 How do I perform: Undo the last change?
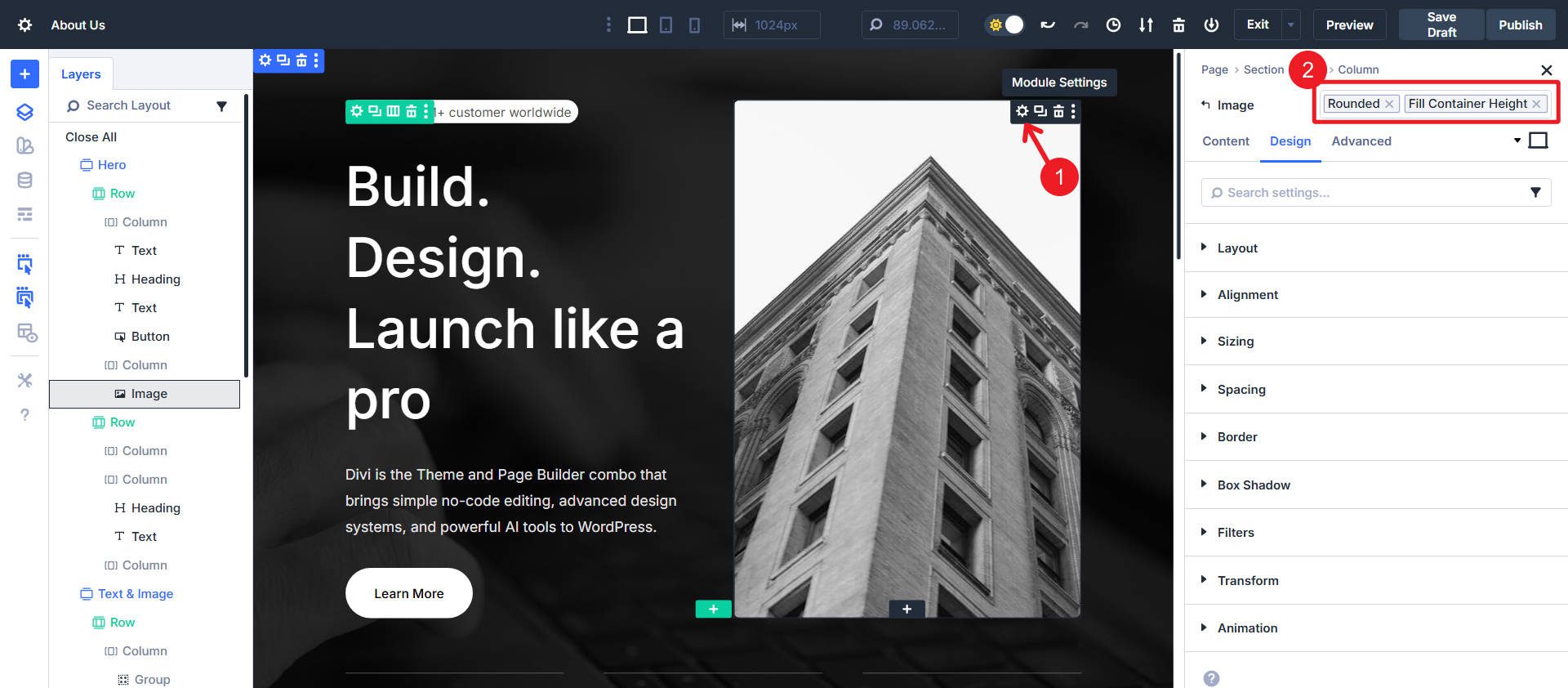1048,25
